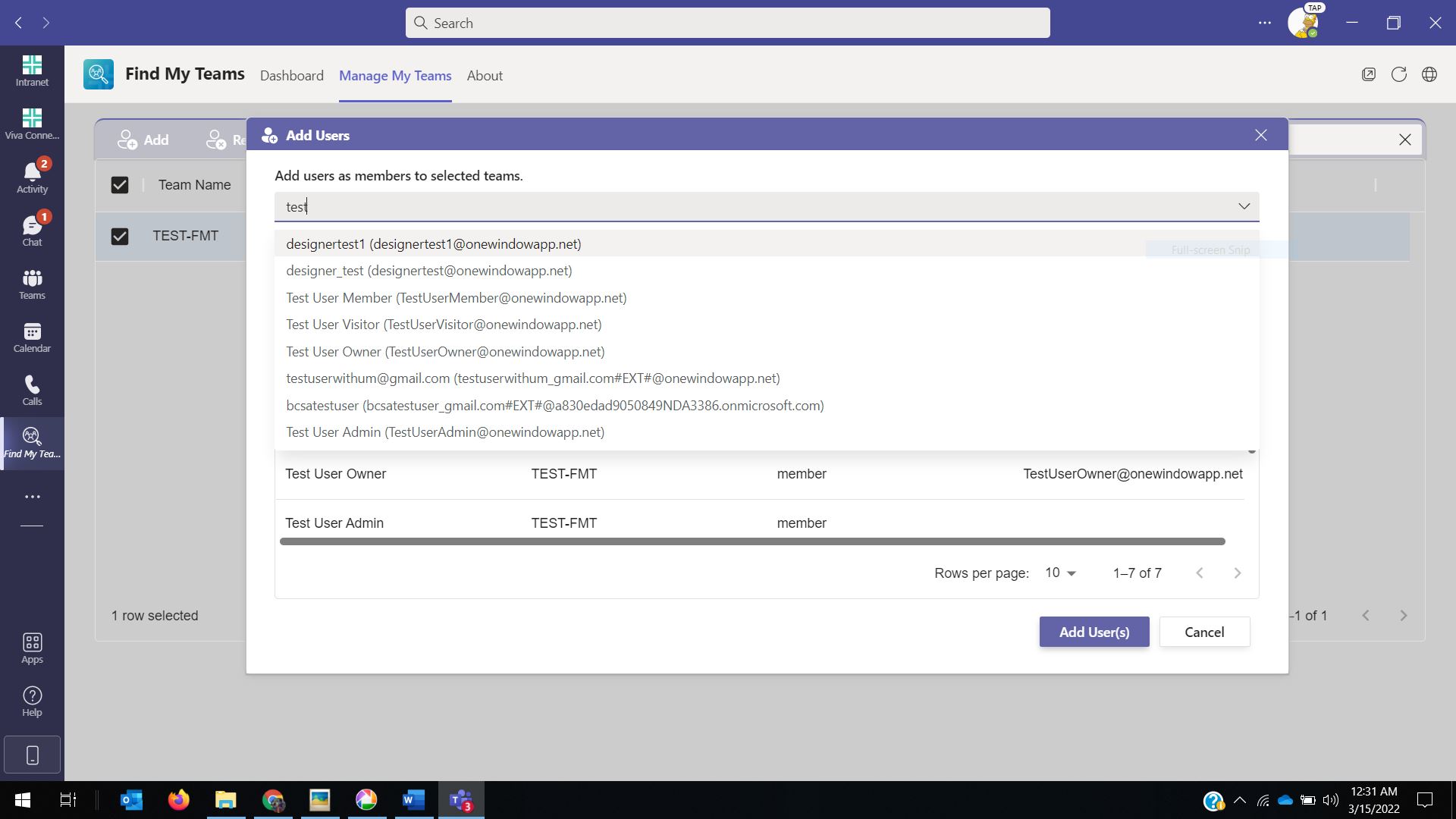Switch to Dashboard tab
1456x819 pixels.
(x=292, y=76)
